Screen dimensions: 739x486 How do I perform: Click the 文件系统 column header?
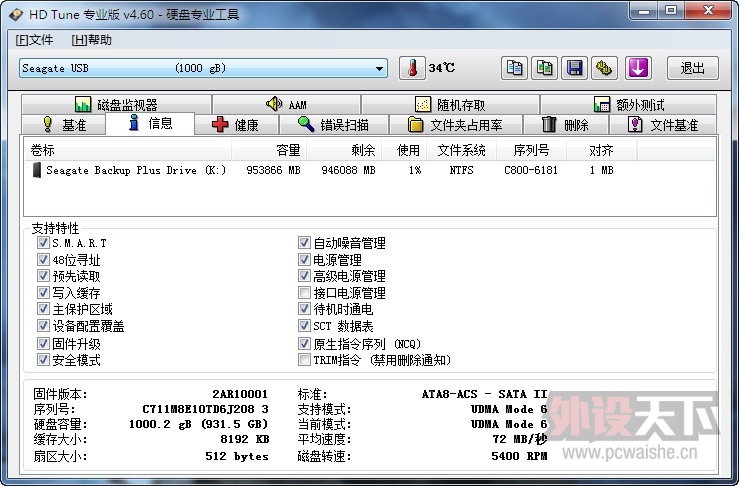click(x=461, y=150)
